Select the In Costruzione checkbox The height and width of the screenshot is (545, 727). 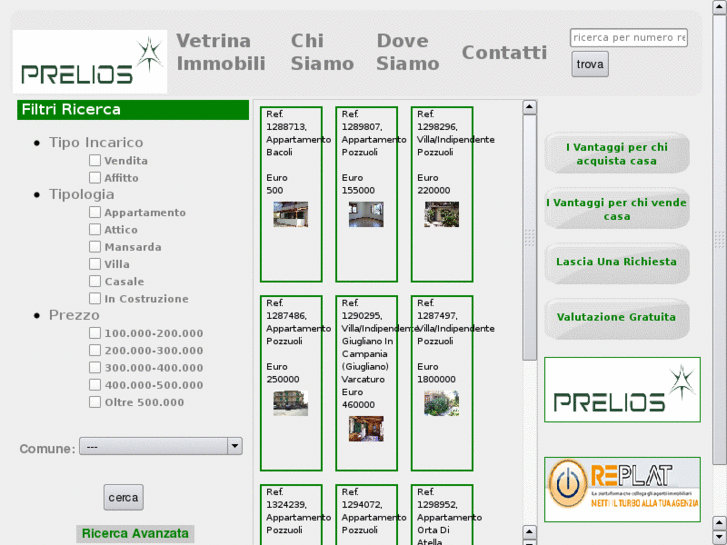coord(95,298)
